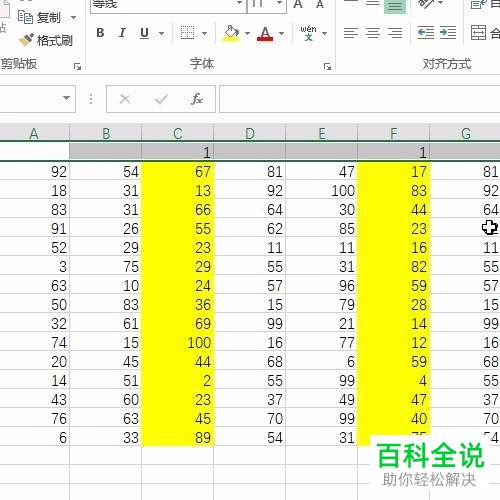Screen dimensions: 500x500
Task: Select column A header
Action: click(34, 133)
